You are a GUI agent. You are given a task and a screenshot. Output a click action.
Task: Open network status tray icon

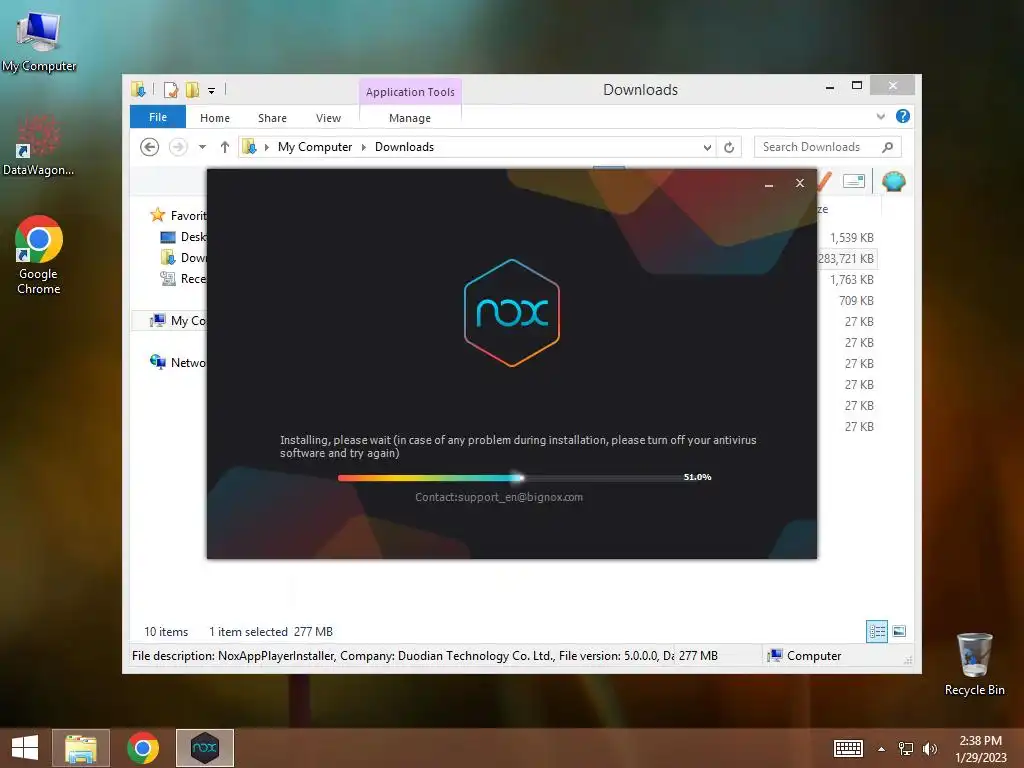[906, 749]
